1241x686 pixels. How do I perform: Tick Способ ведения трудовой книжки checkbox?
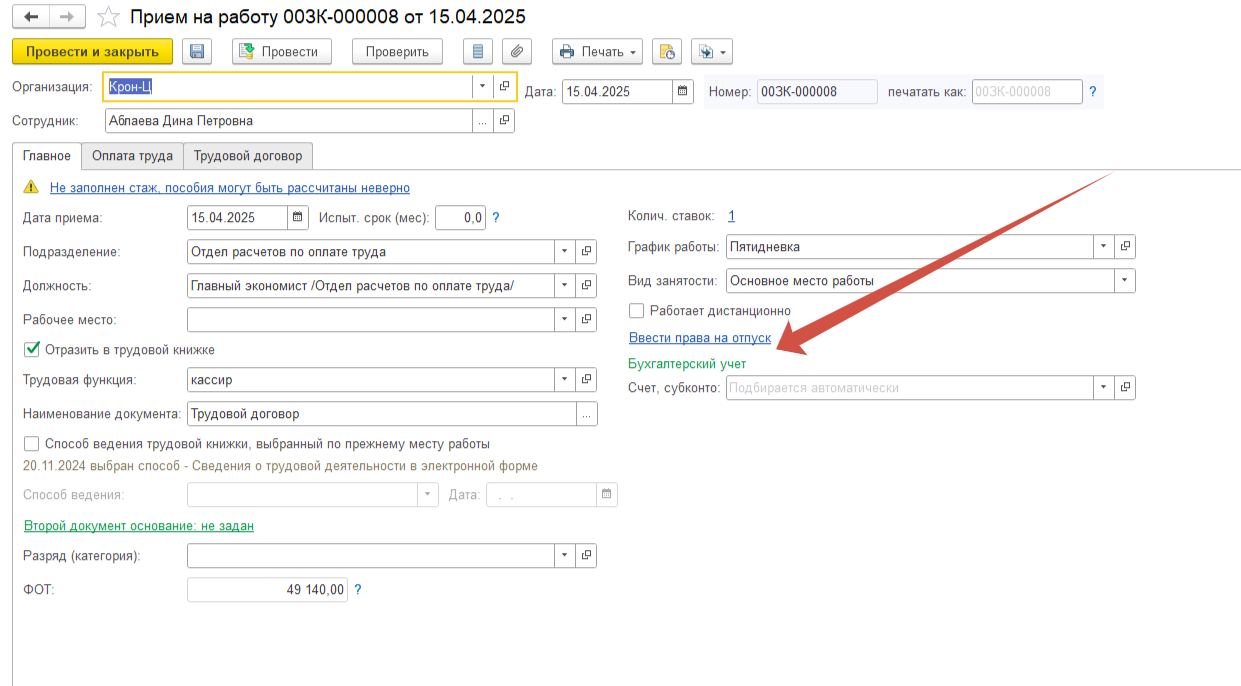point(31,444)
